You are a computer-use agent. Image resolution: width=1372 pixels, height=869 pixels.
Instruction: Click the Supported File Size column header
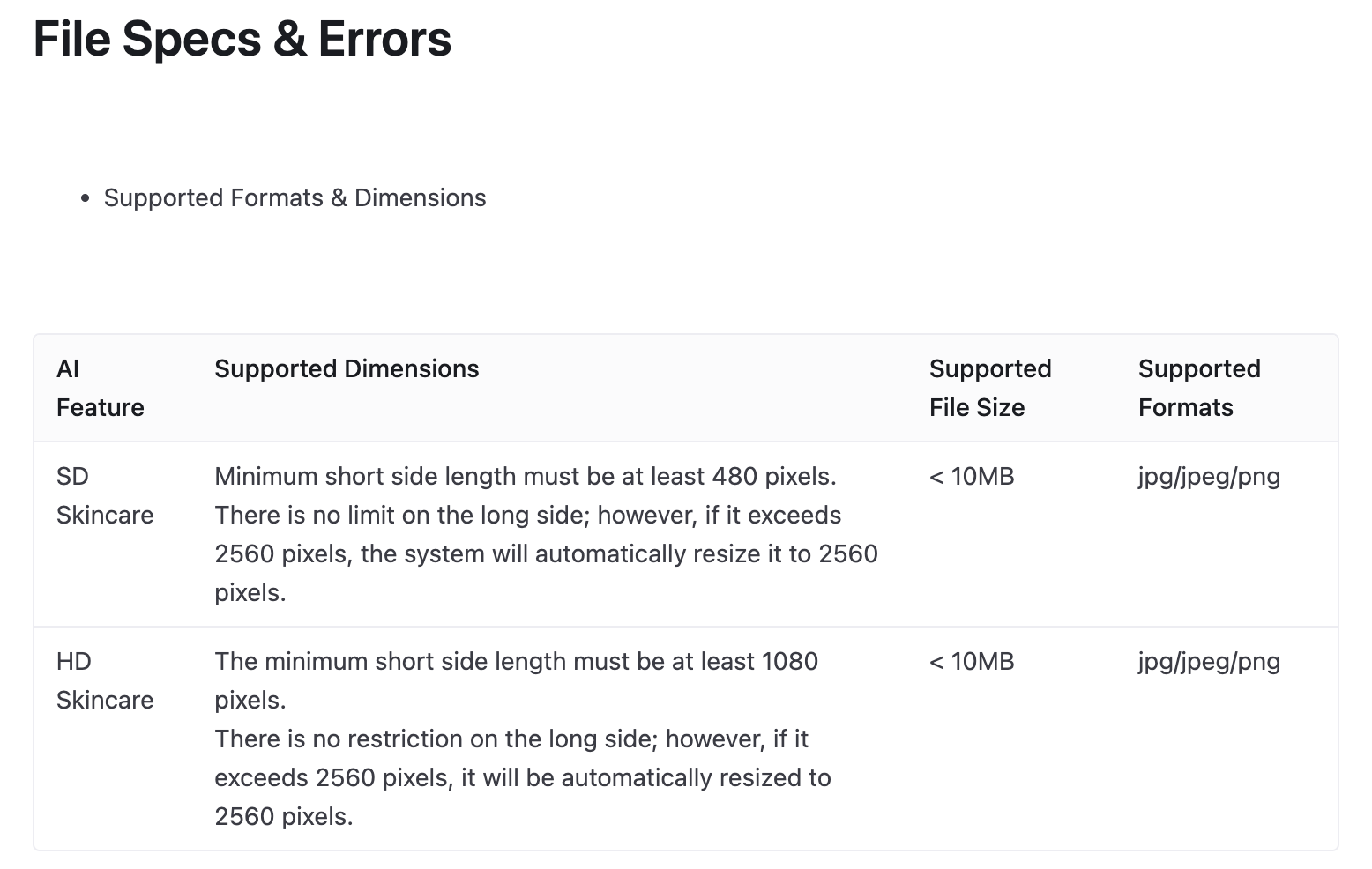990,388
